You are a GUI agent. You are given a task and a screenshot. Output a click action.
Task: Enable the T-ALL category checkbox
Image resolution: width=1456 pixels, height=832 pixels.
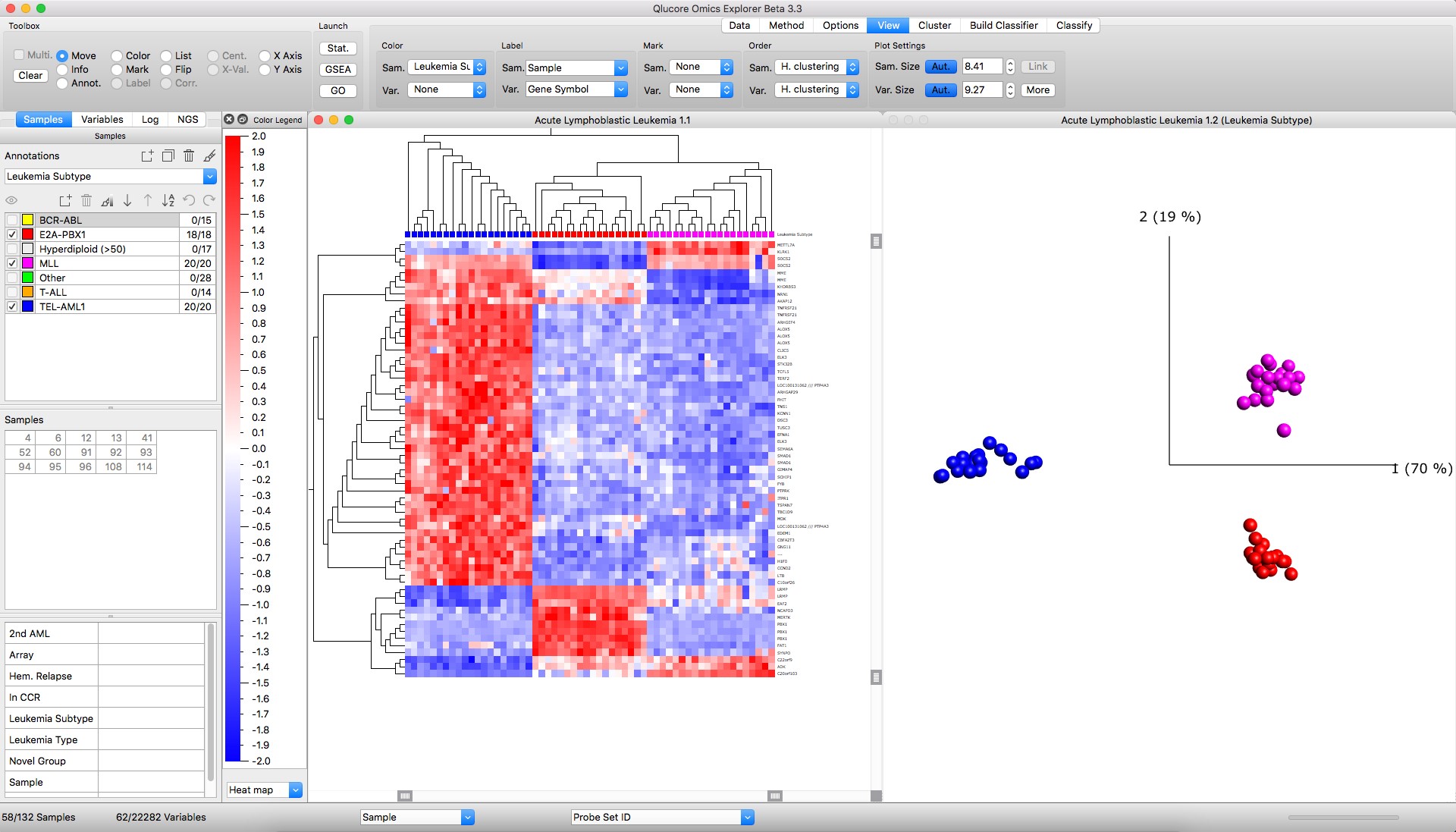coord(12,292)
